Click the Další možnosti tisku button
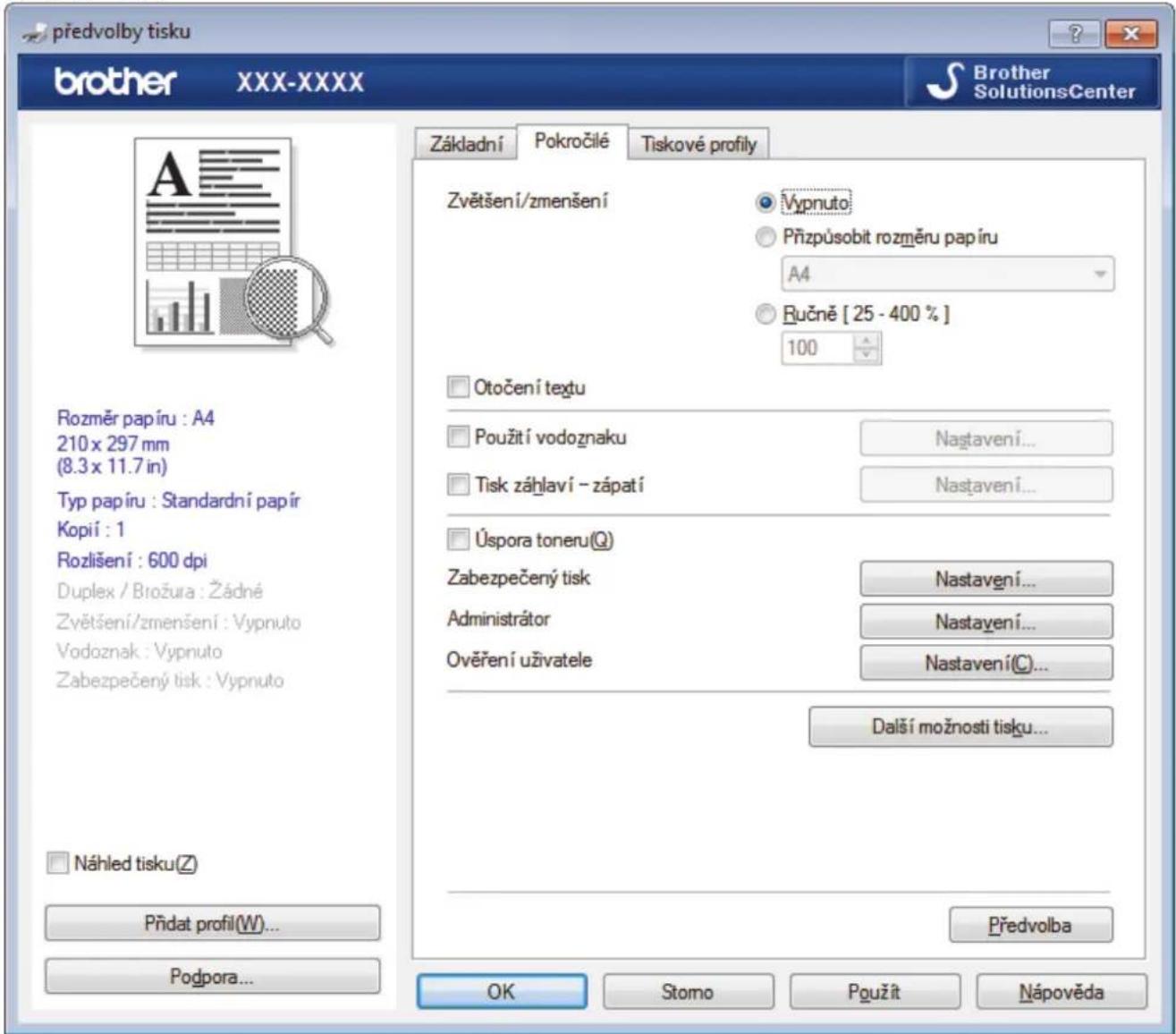 [960, 727]
